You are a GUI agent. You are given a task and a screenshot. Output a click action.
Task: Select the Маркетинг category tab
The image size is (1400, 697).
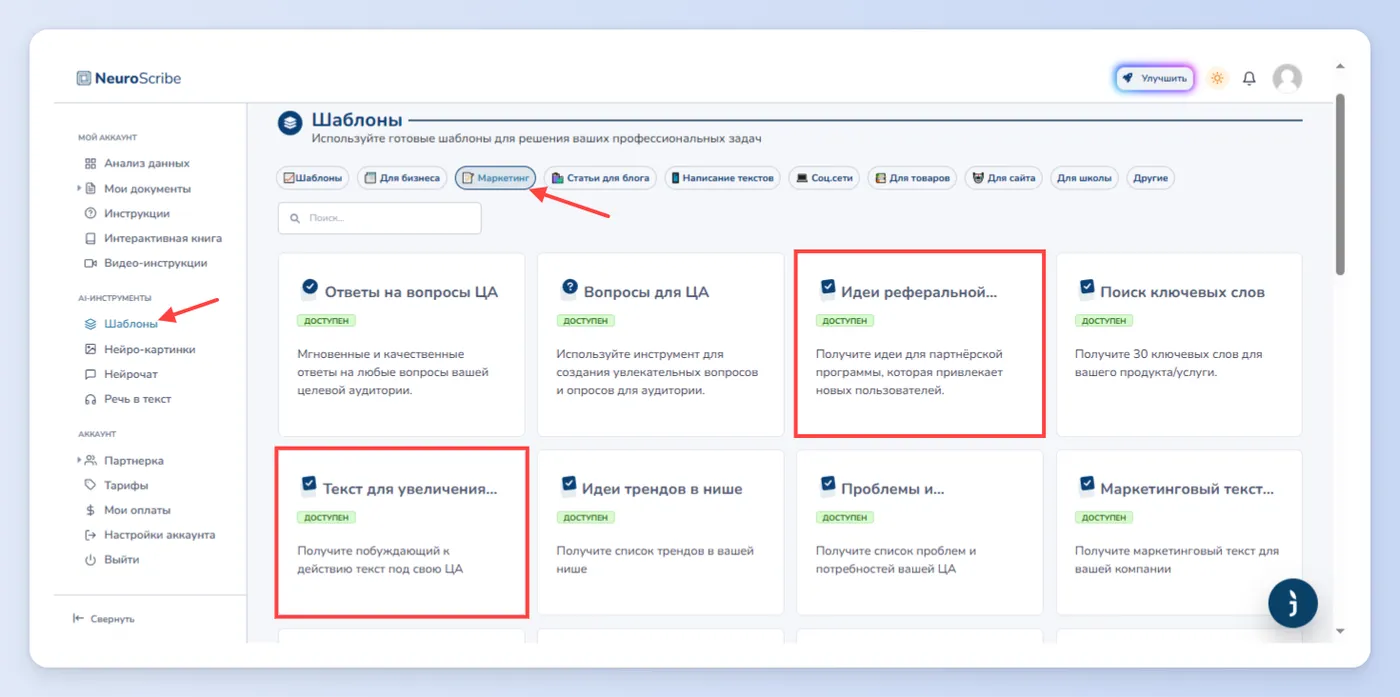[496, 178]
